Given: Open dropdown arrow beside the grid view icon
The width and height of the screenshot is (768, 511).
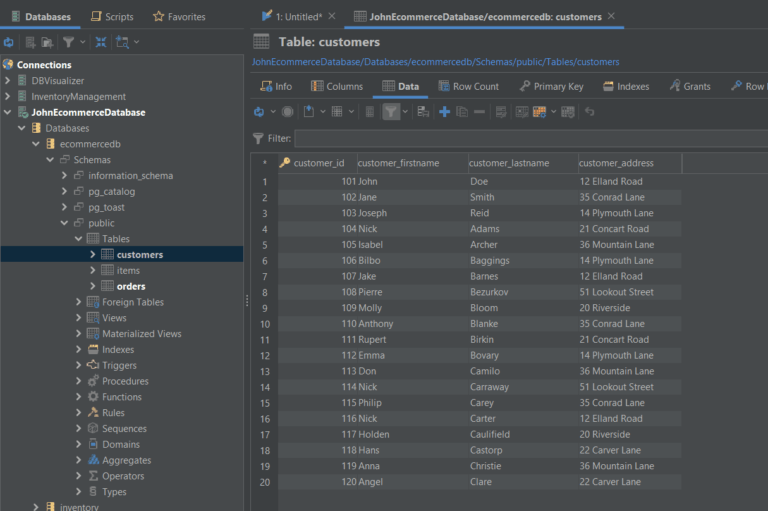Looking at the screenshot, I should pos(351,112).
